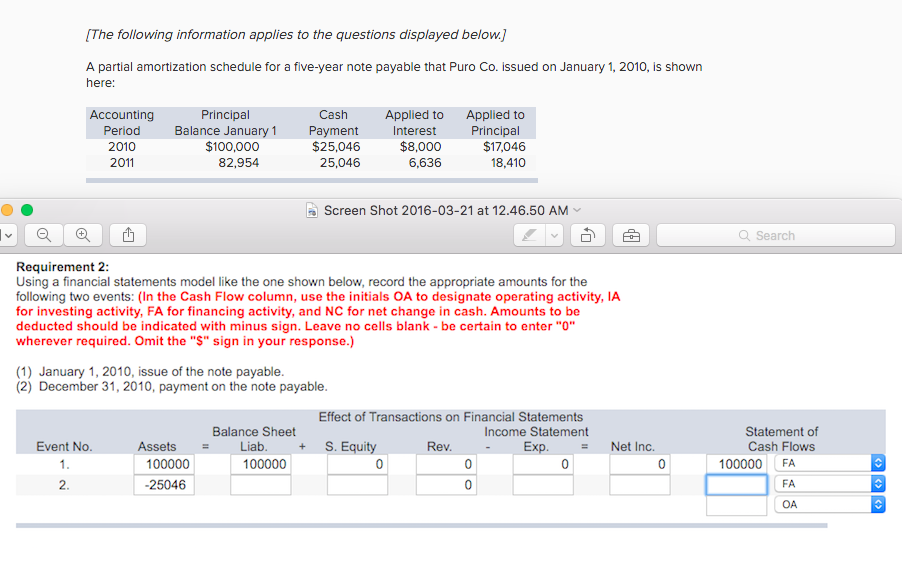Click the 82,954 principal balance for 2011

coord(239,163)
